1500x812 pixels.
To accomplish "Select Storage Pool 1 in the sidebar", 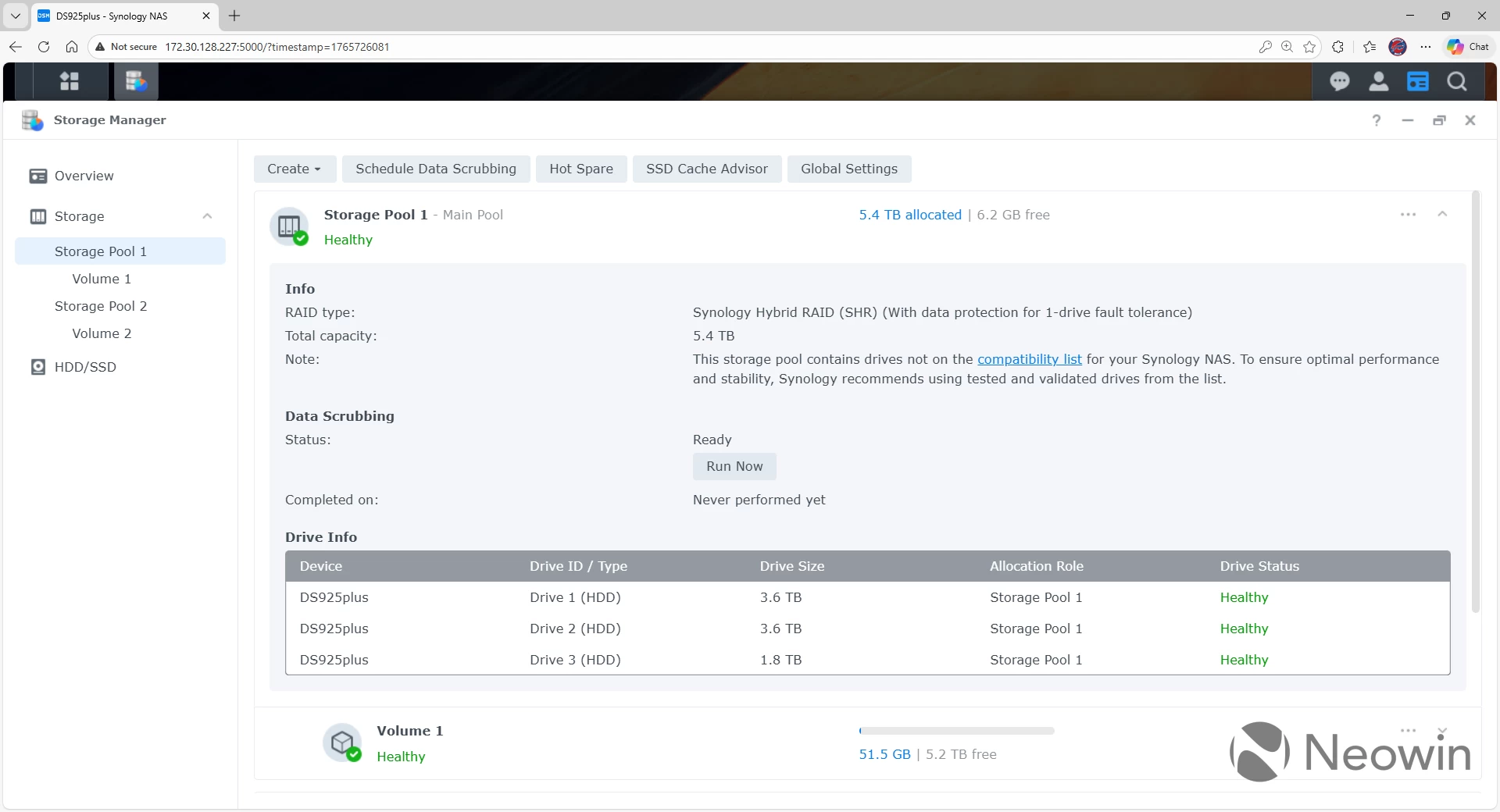I will point(120,251).
